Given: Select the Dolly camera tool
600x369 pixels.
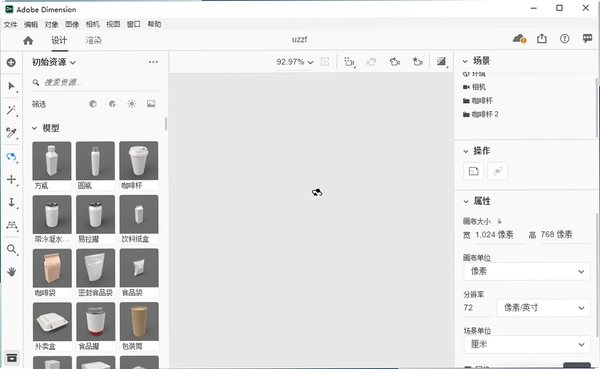Looking at the screenshot, I should [x=11, y=202].
